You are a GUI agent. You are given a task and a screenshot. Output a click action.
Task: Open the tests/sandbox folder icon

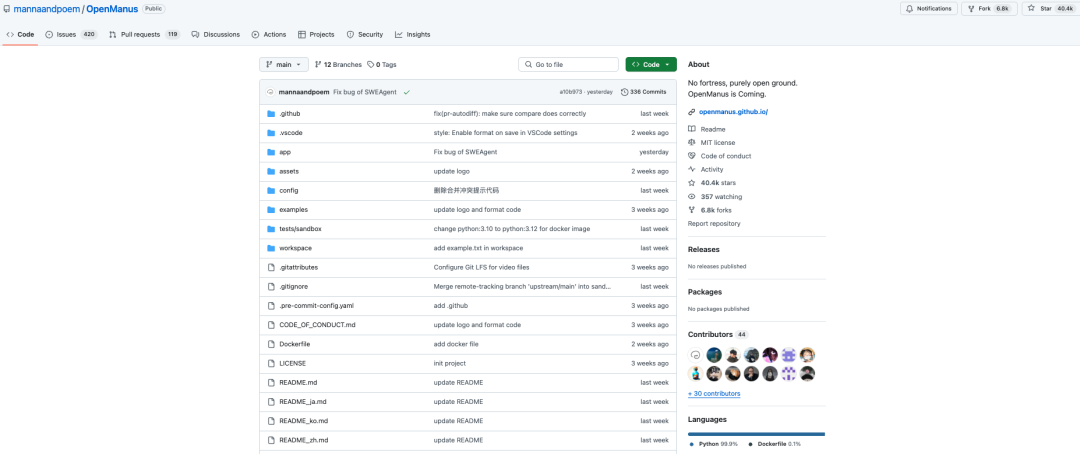pos(271,229)
